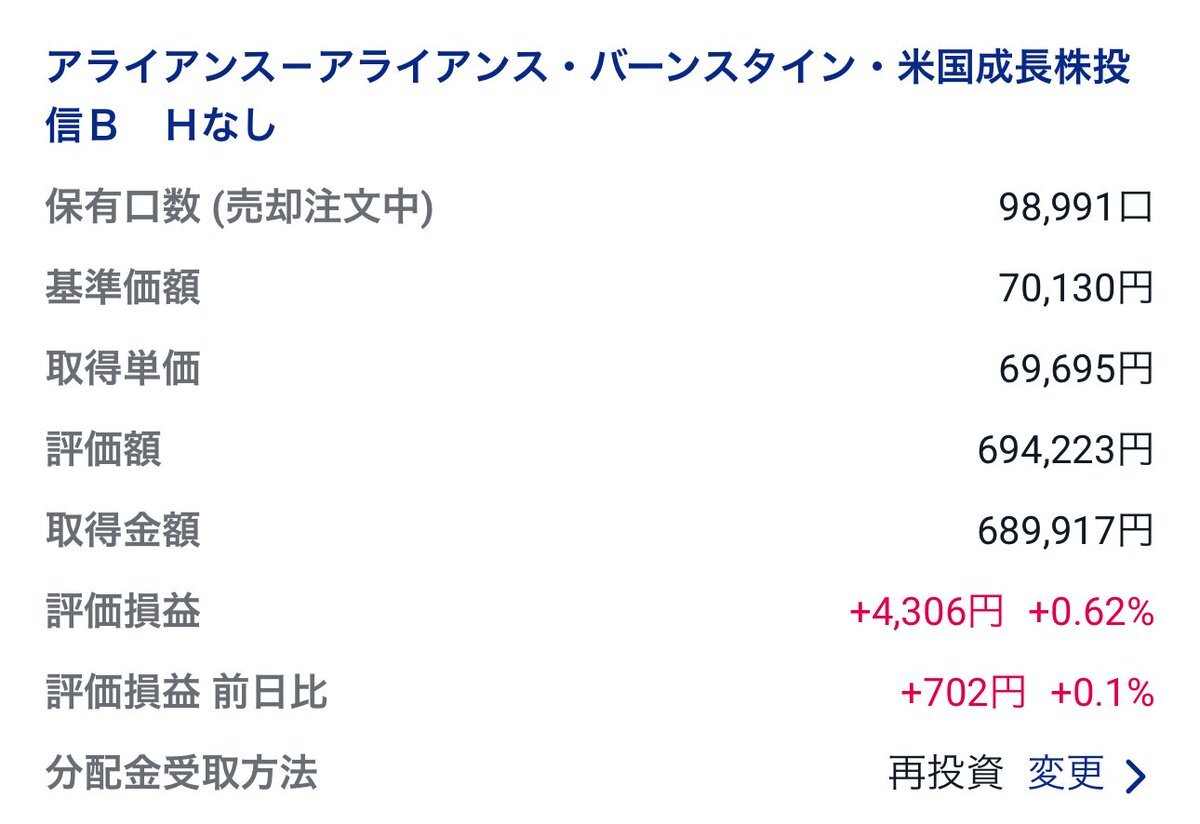The image size is (1200, 824).
Task: Click the 70,130円 base price value
Action: [1076, 288]
